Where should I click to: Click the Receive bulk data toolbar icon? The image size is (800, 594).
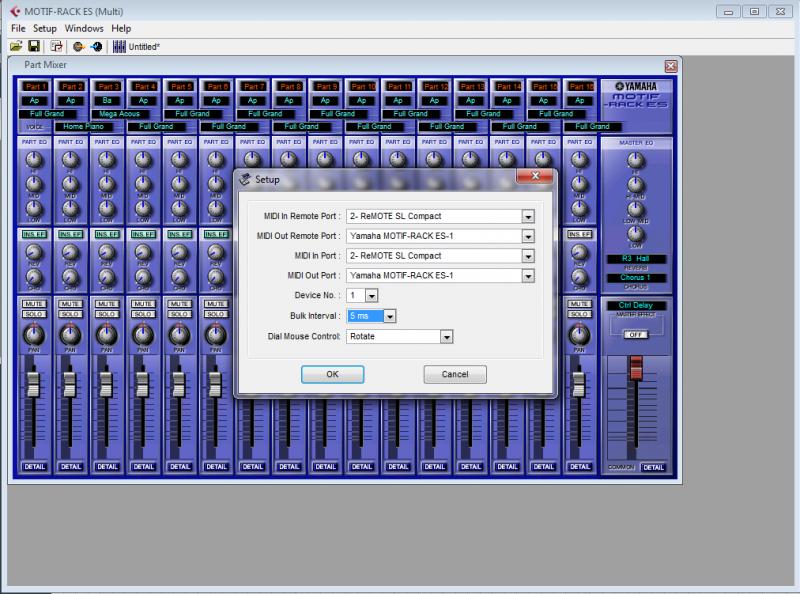(96, 46)
